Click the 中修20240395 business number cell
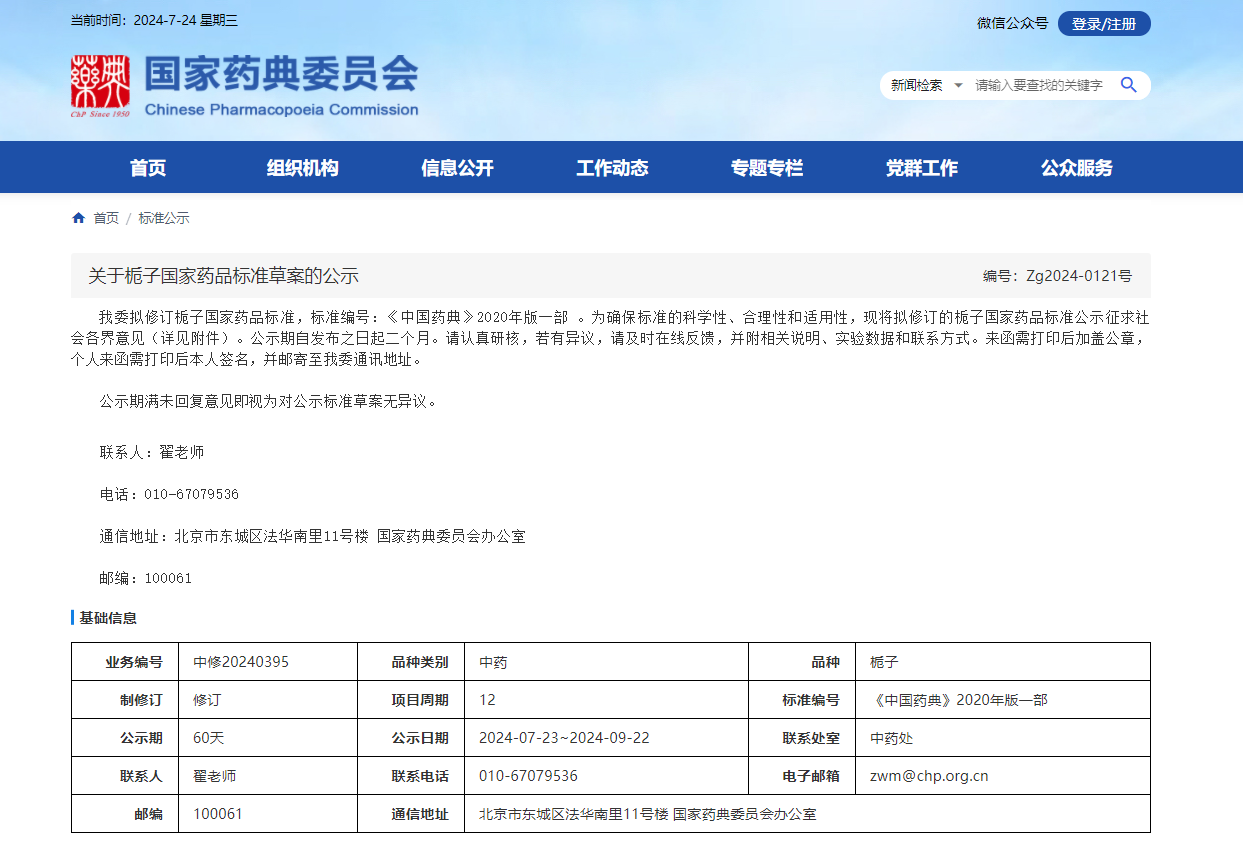 tap(241, 662)
